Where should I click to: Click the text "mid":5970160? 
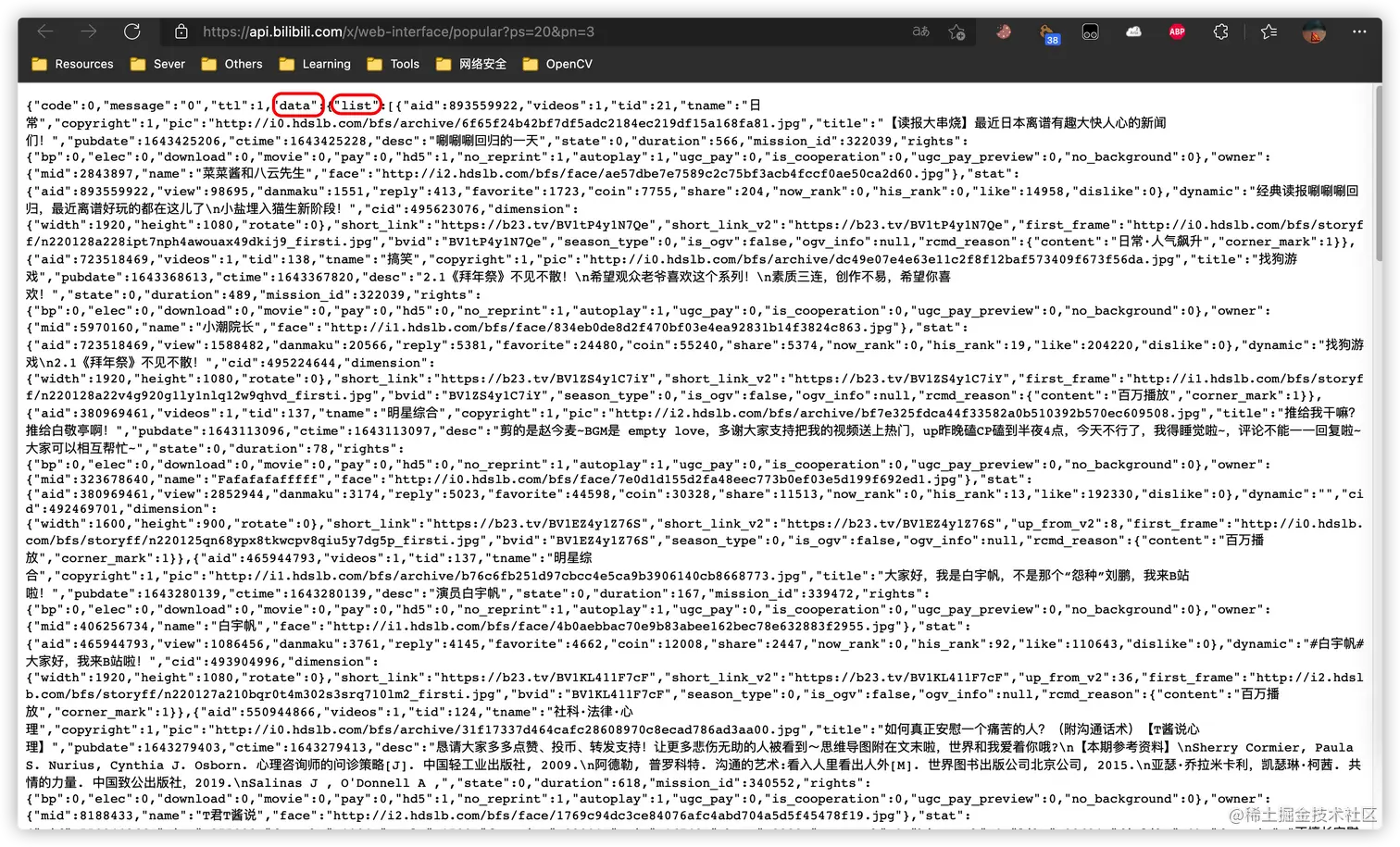tap(84, 328)
